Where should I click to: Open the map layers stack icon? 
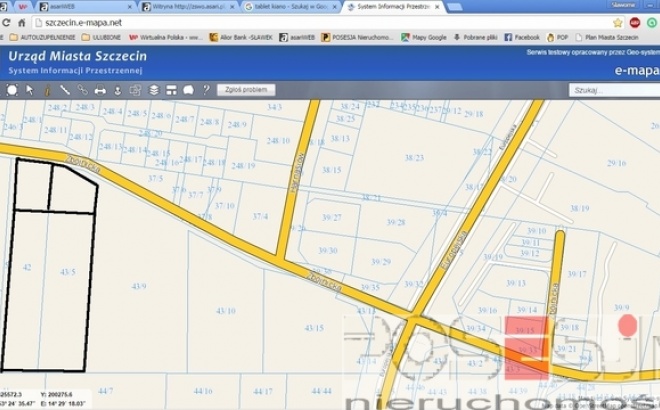[x=154, y=90]
